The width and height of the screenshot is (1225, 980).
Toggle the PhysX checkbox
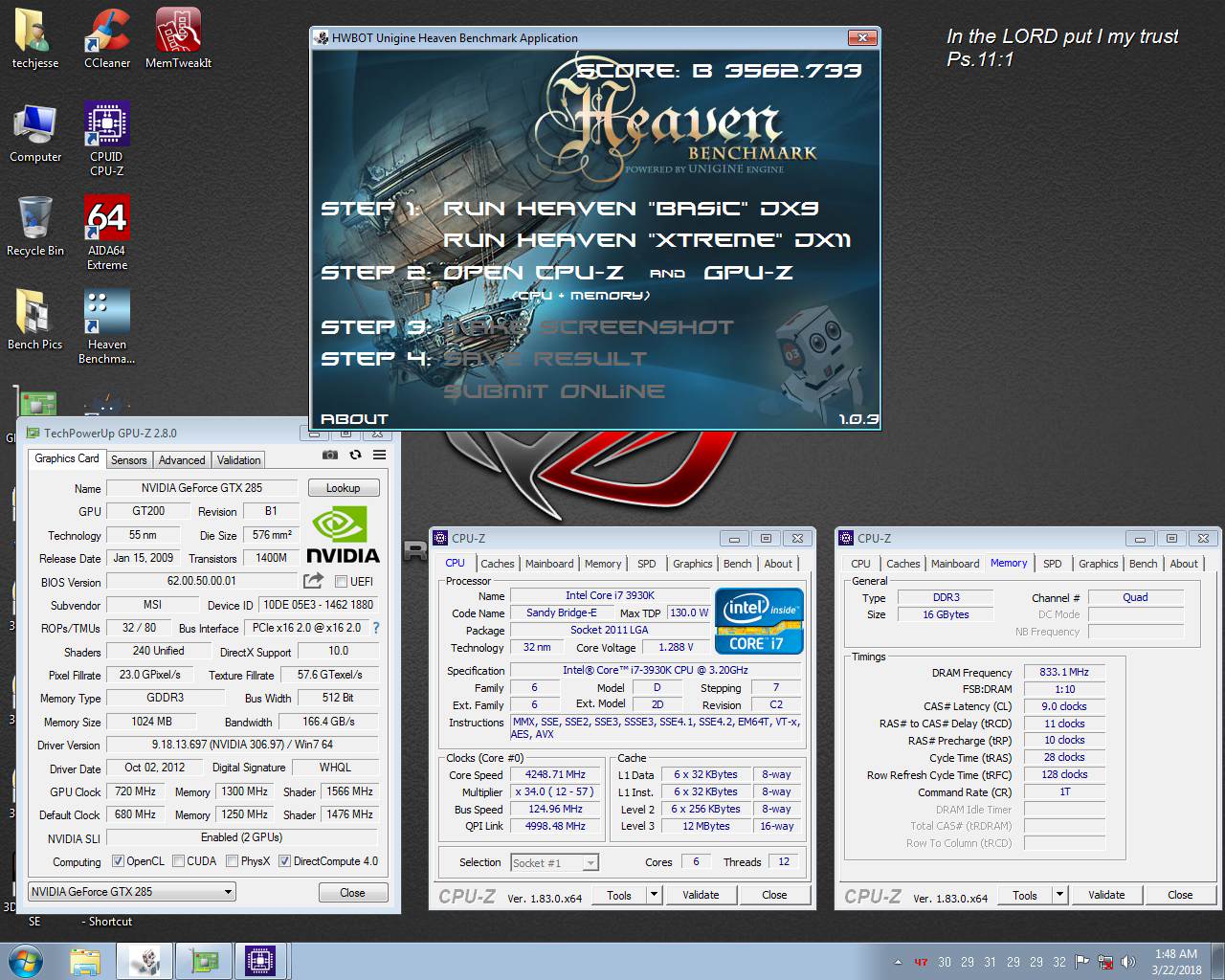232,861
